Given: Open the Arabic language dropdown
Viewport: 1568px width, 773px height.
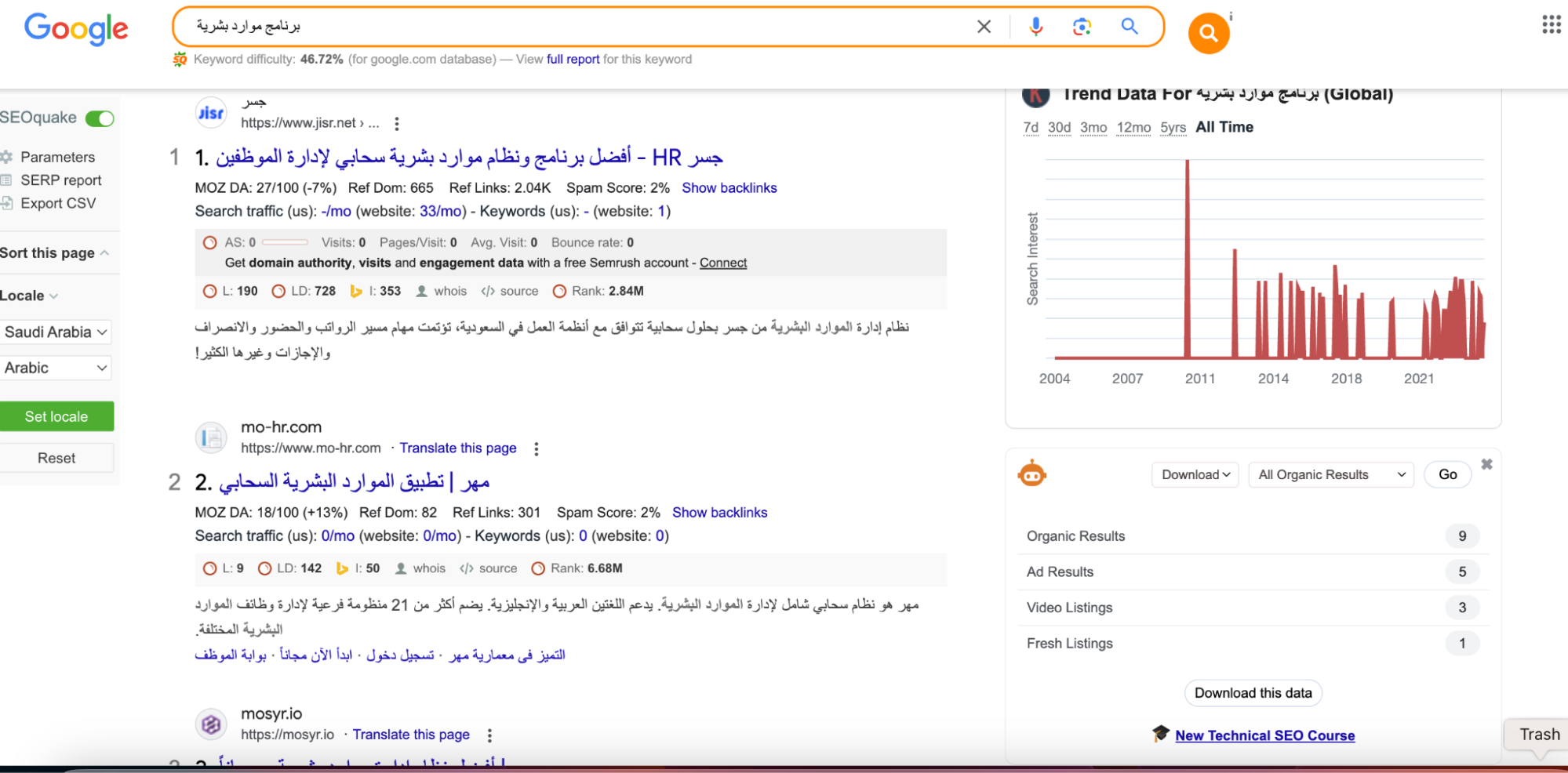Looking at the screenshot, I should pos(56,368).
